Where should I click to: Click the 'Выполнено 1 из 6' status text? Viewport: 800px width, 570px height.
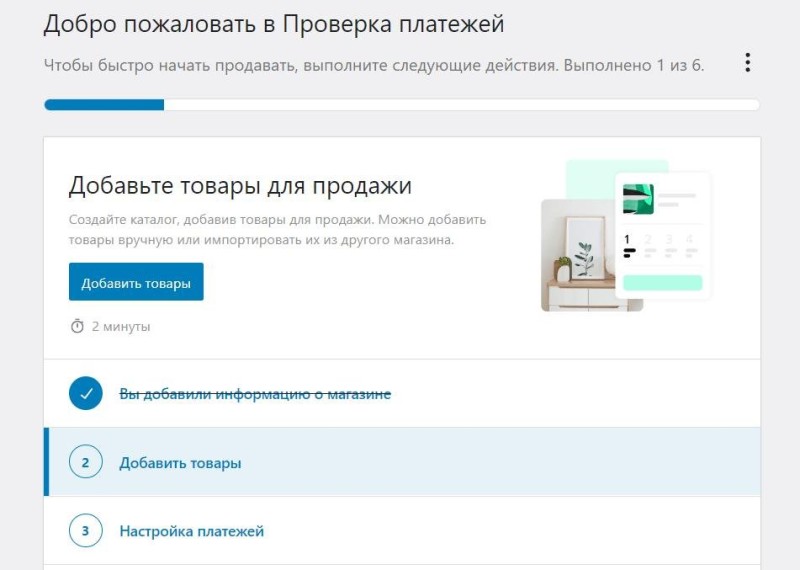634,65
